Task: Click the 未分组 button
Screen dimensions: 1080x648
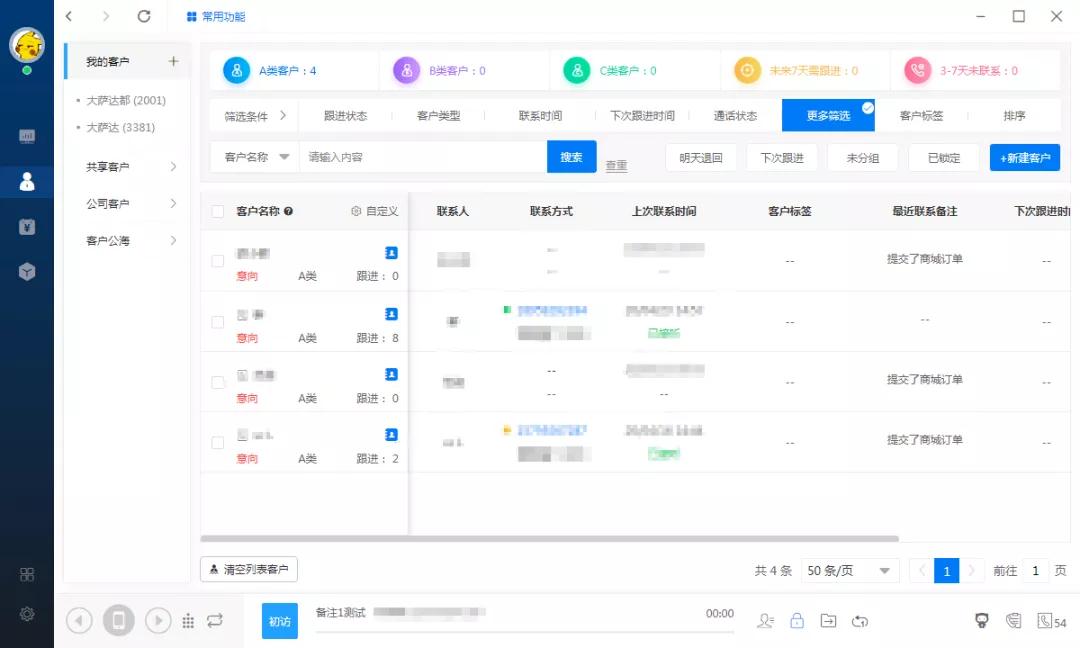Action: [862, 158]
